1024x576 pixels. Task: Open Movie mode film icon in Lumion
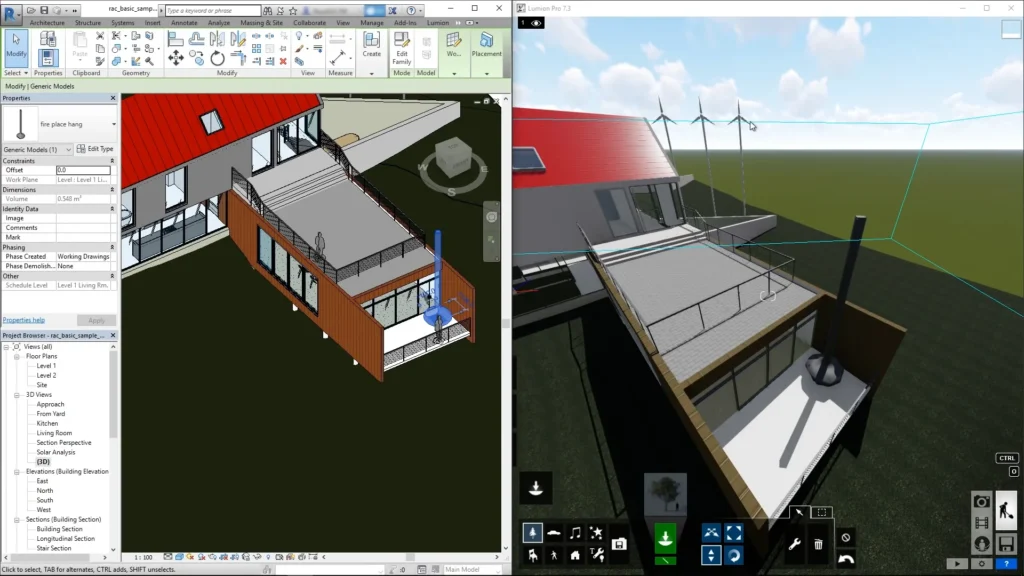[x=982, y=522]
